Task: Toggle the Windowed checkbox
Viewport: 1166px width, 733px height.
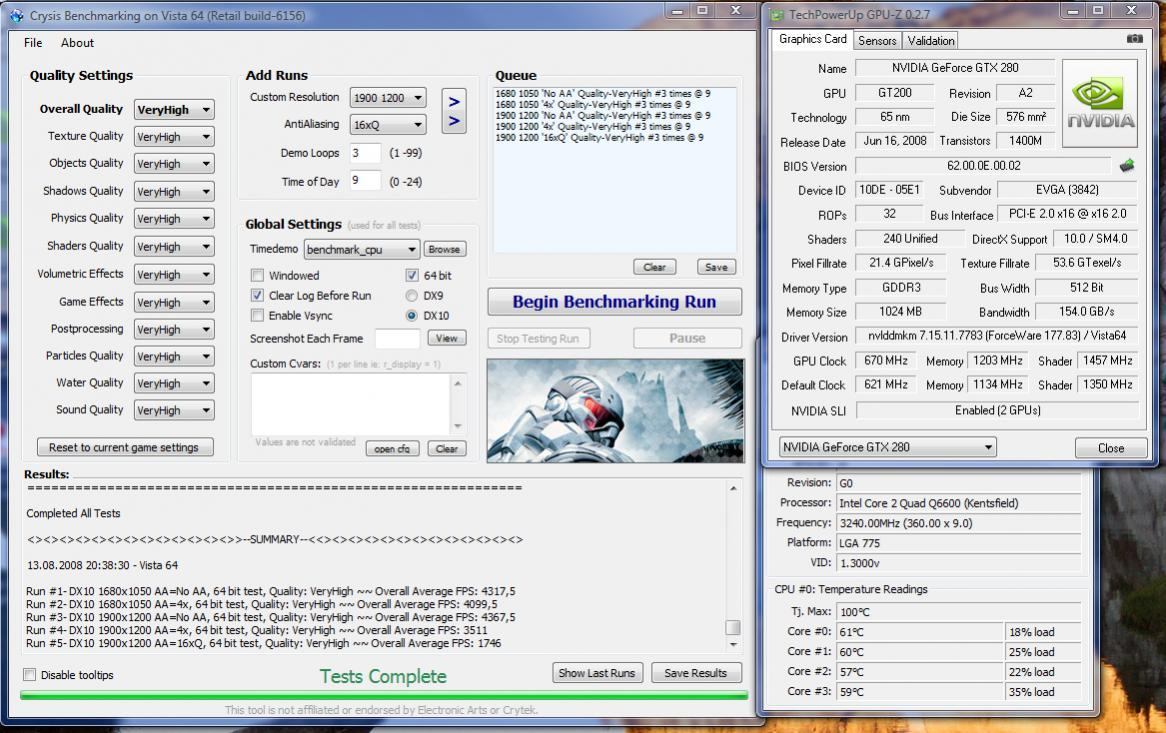Action: coord(257,275)
